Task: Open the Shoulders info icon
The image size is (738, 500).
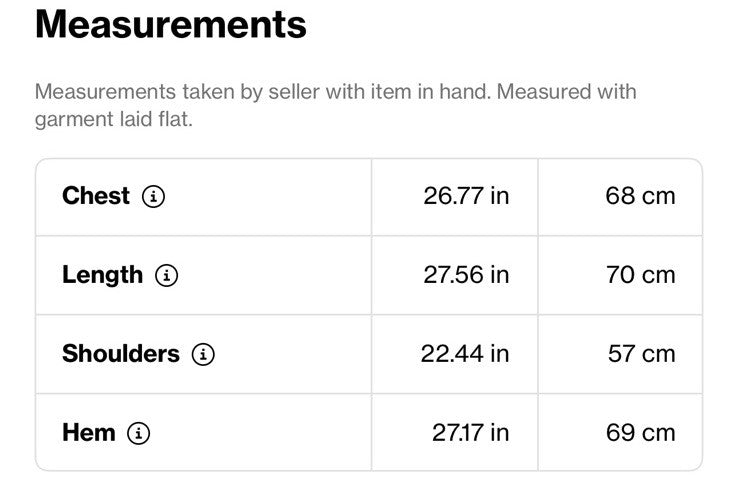Action: pos(203,354)
